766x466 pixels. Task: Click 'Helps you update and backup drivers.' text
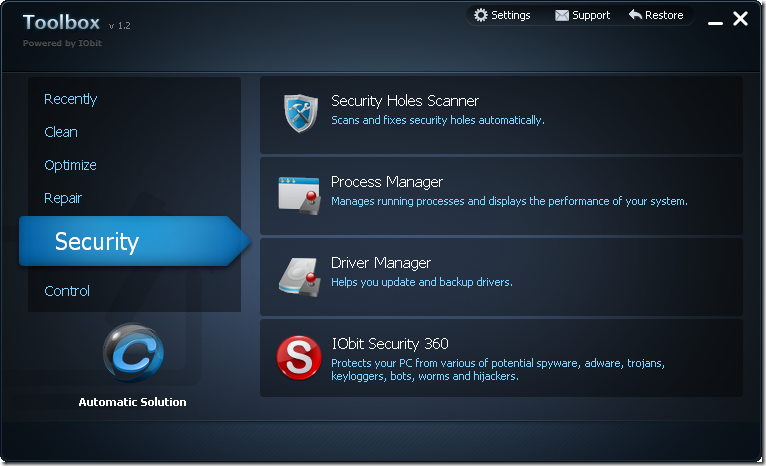click(422, 282)
